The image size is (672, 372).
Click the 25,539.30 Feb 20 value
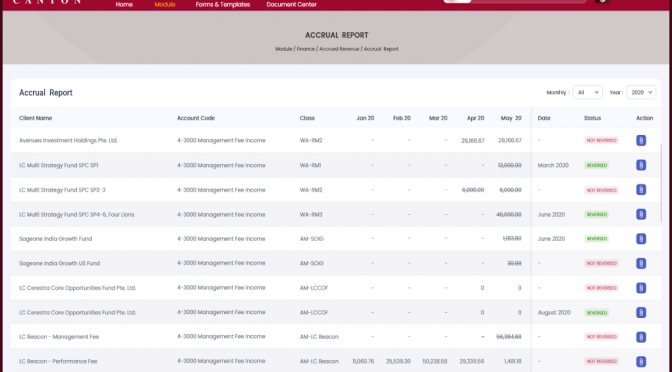click(x=398, y=361)
